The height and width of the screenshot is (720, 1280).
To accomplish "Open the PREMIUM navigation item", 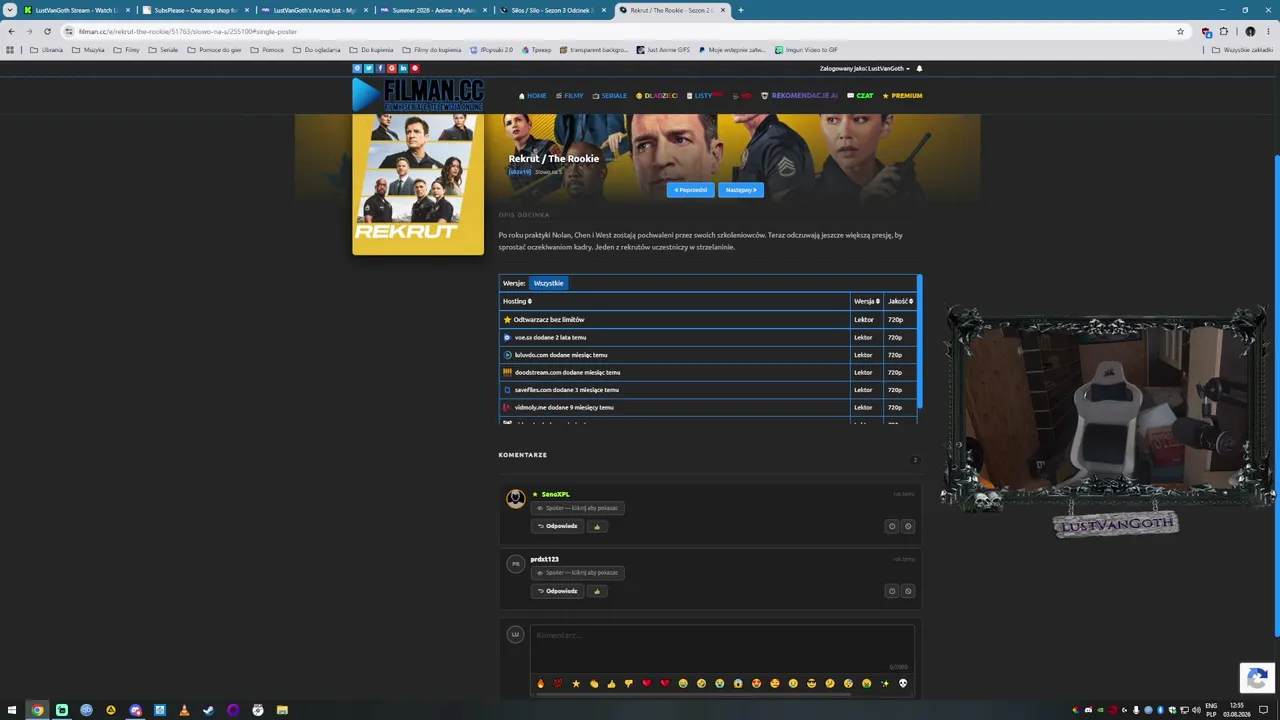I will [x=902, y=96].
